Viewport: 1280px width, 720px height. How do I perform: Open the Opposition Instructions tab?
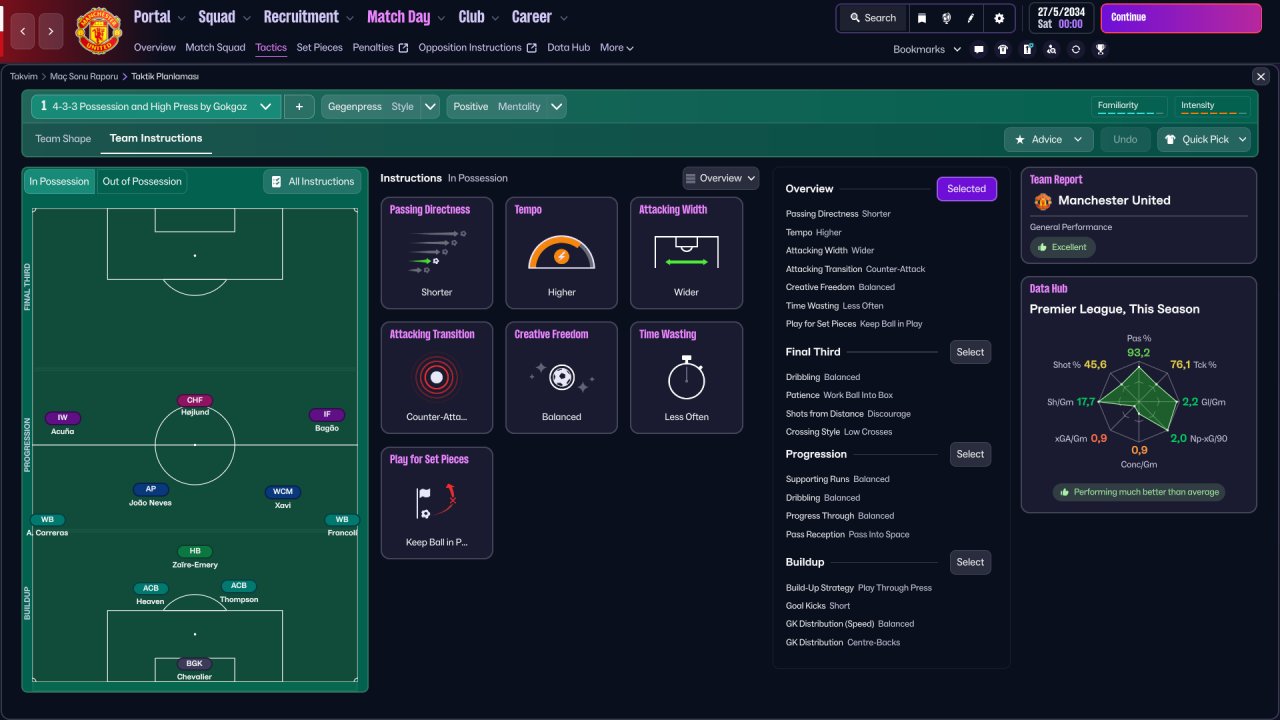(x=477, y=47)
